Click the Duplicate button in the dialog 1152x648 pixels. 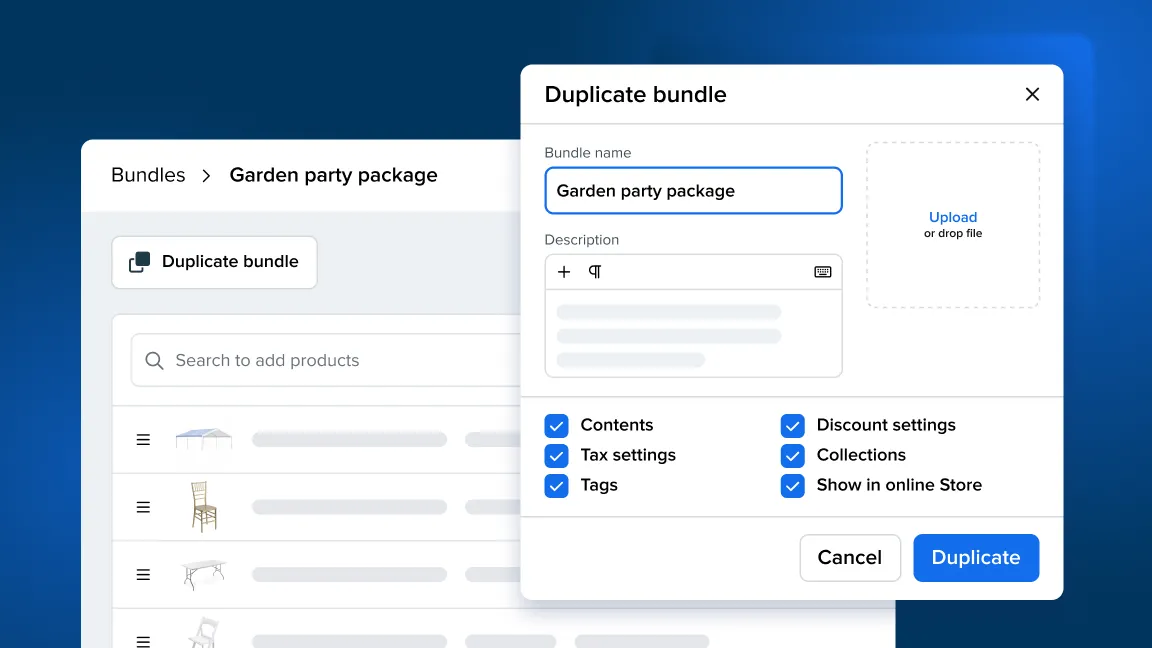click(976, 558)
